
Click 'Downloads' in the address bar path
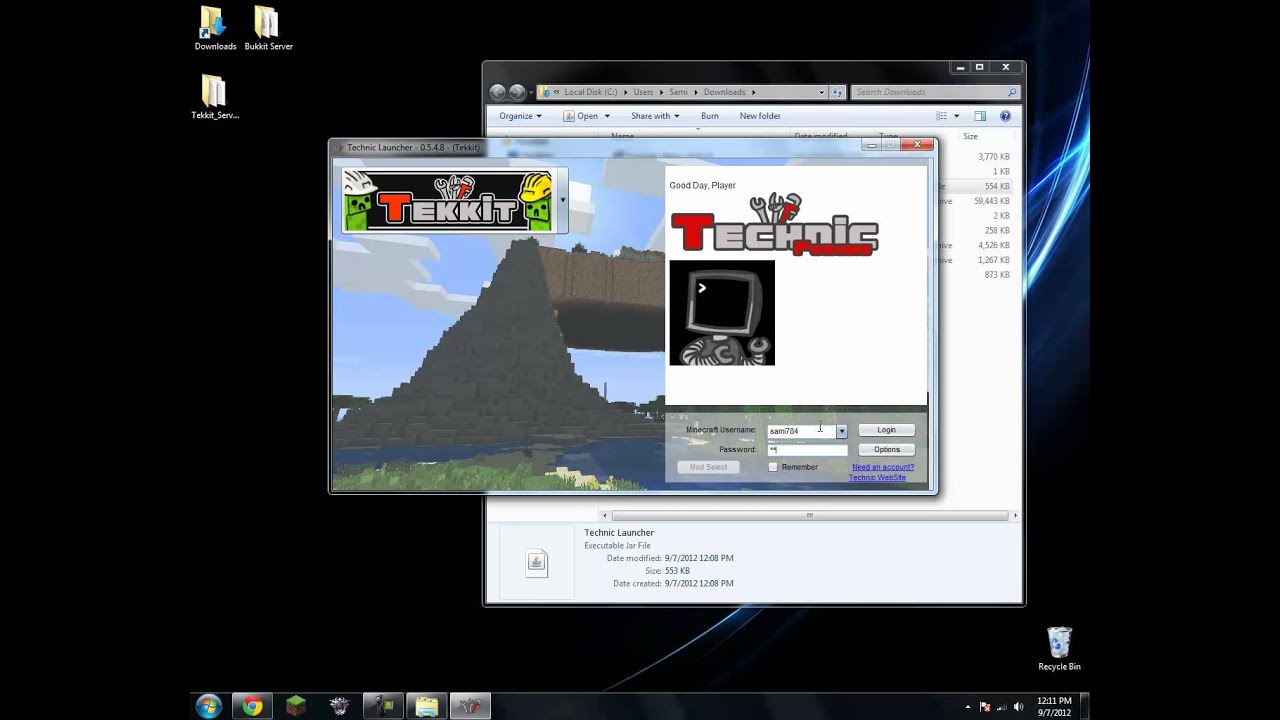(724, 92)
